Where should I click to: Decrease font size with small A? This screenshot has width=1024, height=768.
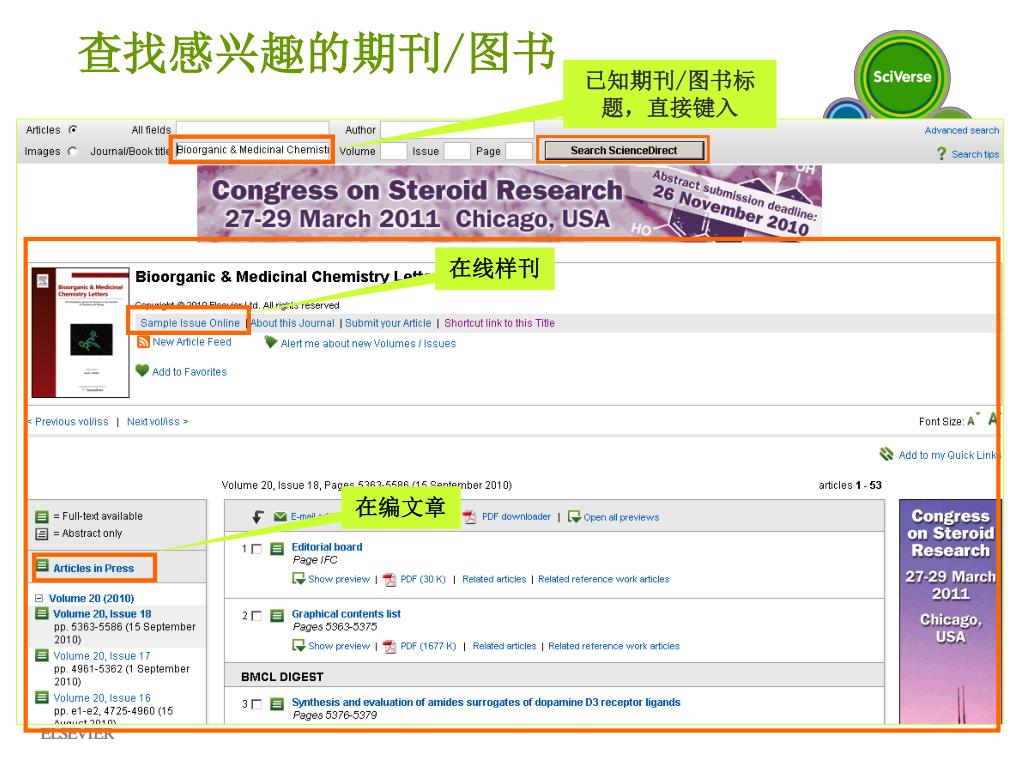[x=973, y=420]
